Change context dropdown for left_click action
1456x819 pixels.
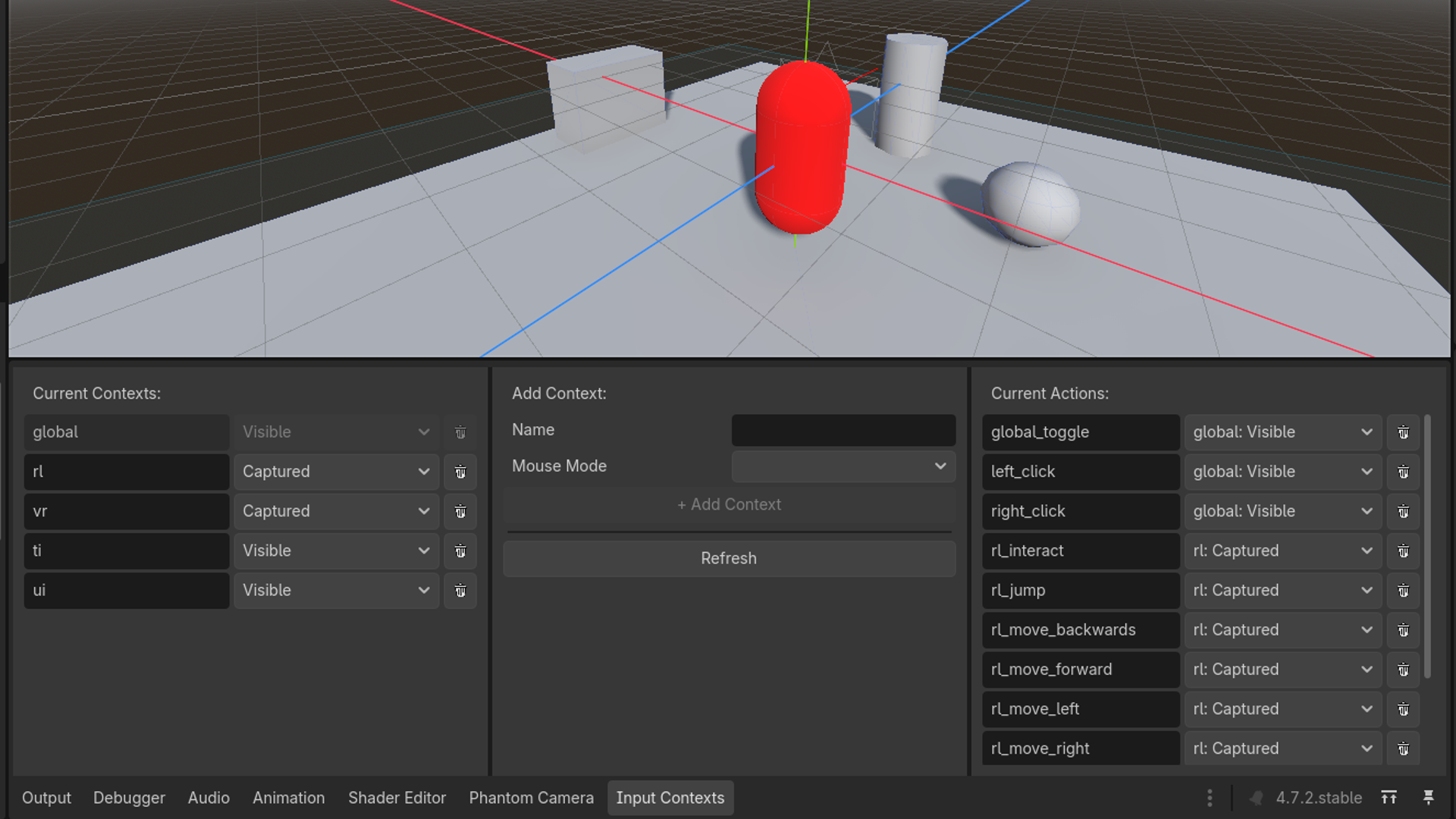(1283, 472)
